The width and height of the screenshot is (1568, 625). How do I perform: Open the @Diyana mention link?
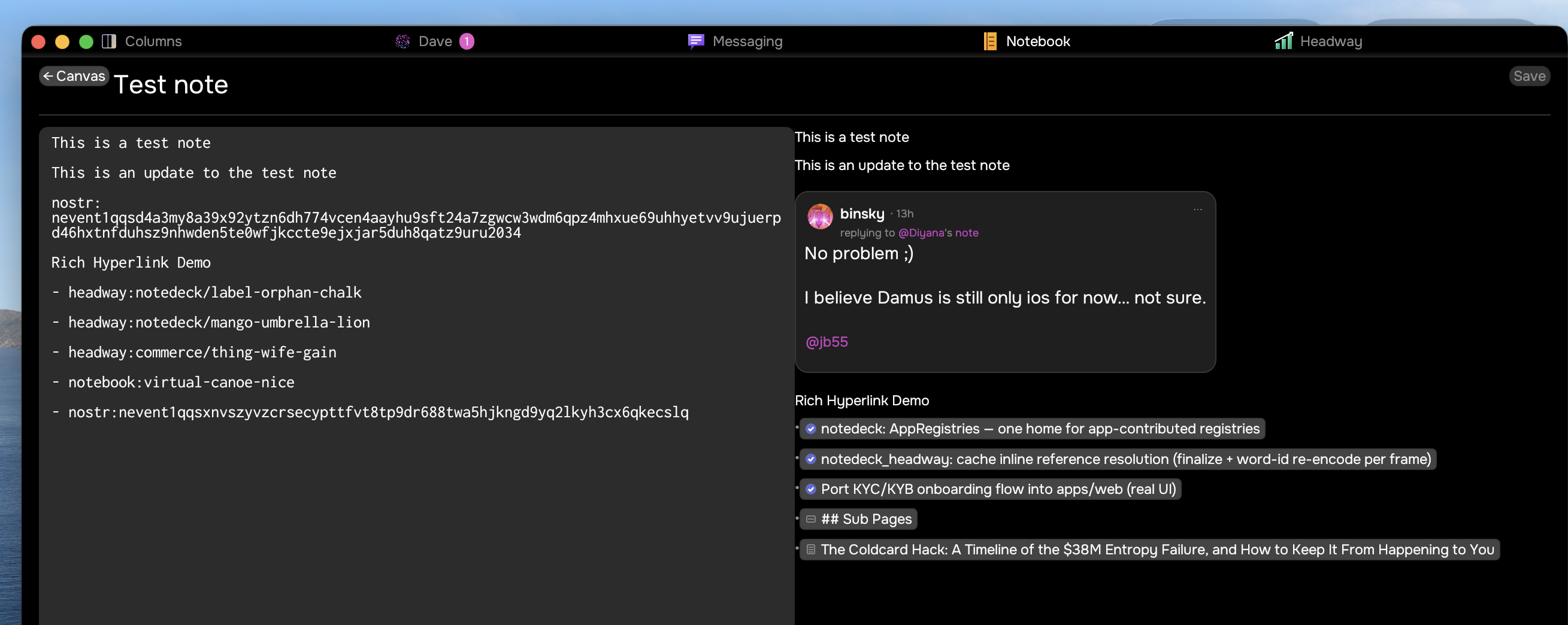click(921, 233)
